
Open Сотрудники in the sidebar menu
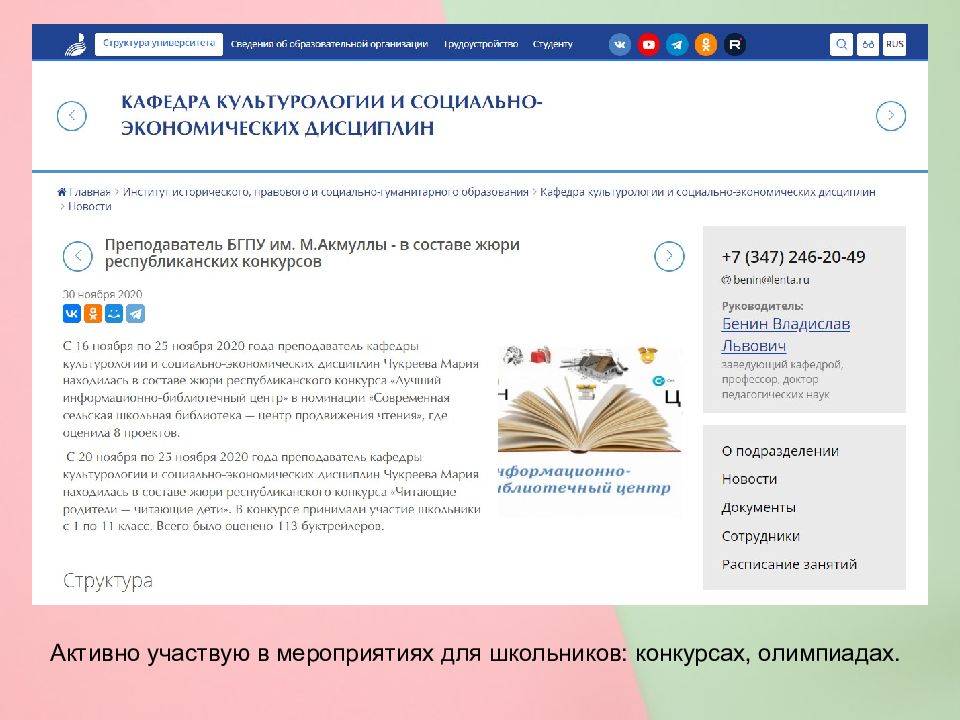tap(760, 536)
